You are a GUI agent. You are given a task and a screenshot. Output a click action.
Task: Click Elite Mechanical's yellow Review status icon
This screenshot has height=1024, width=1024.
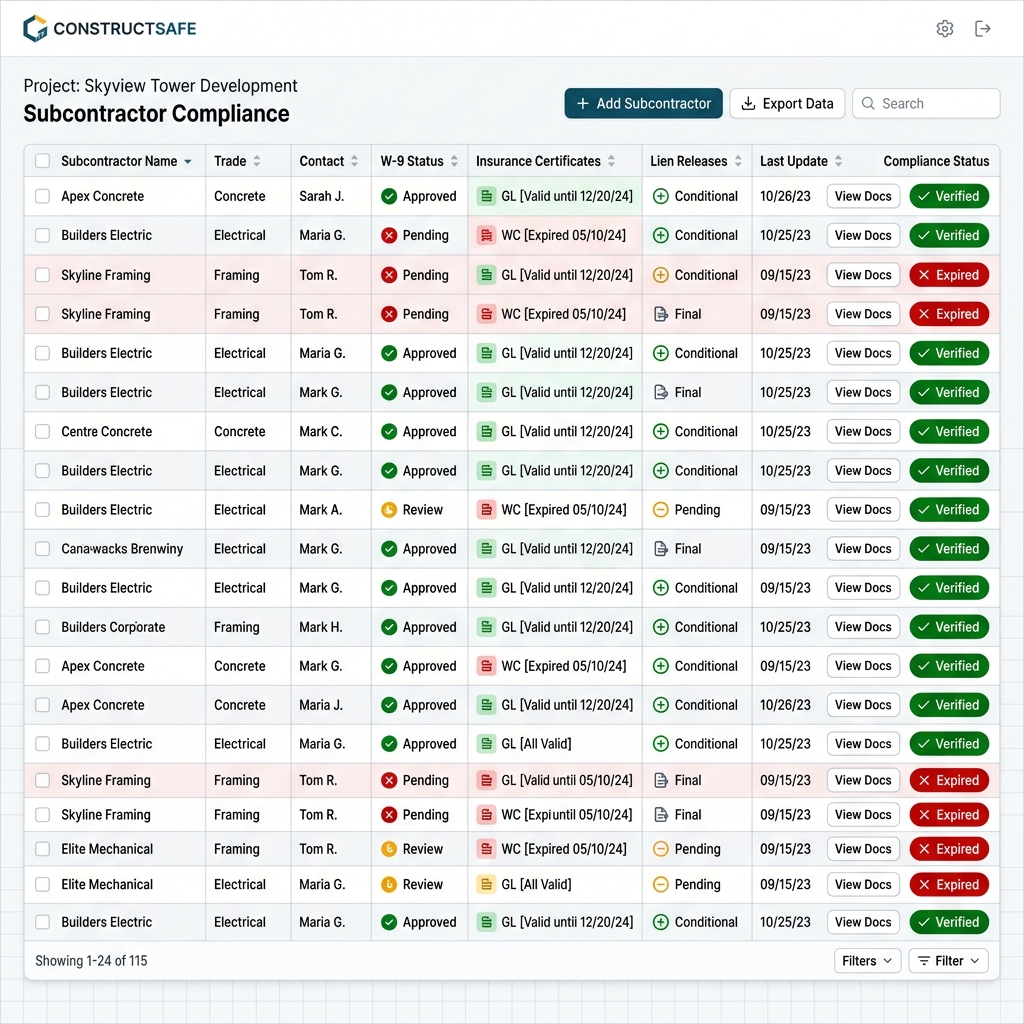[391, 849]
